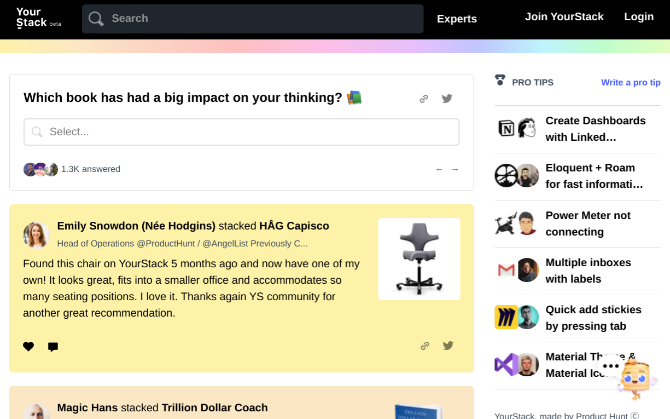Focus the top Search field

click(252, 18)
